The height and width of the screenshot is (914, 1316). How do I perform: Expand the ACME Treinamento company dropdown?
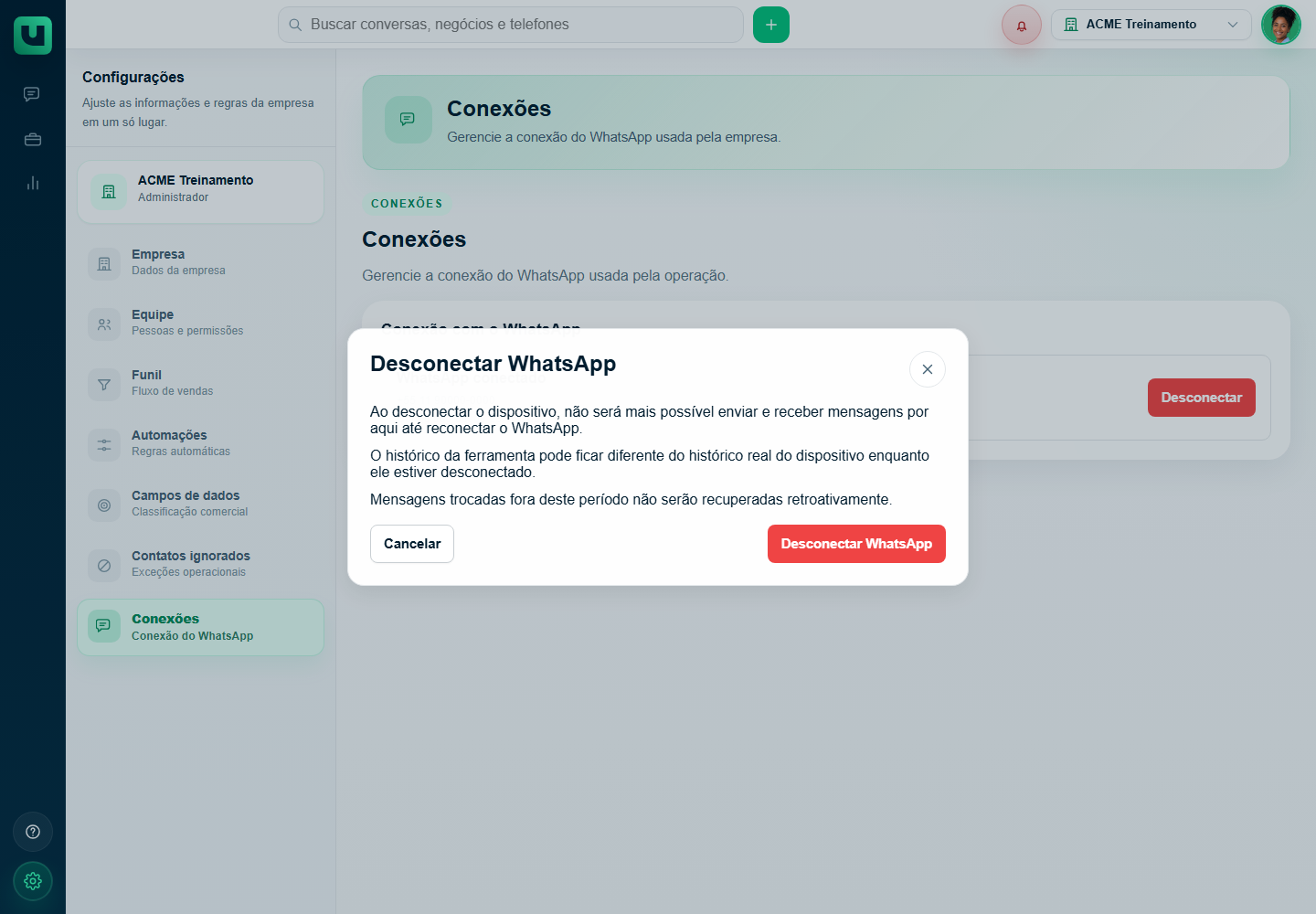pyautogui.click(x=1151, y=25)
